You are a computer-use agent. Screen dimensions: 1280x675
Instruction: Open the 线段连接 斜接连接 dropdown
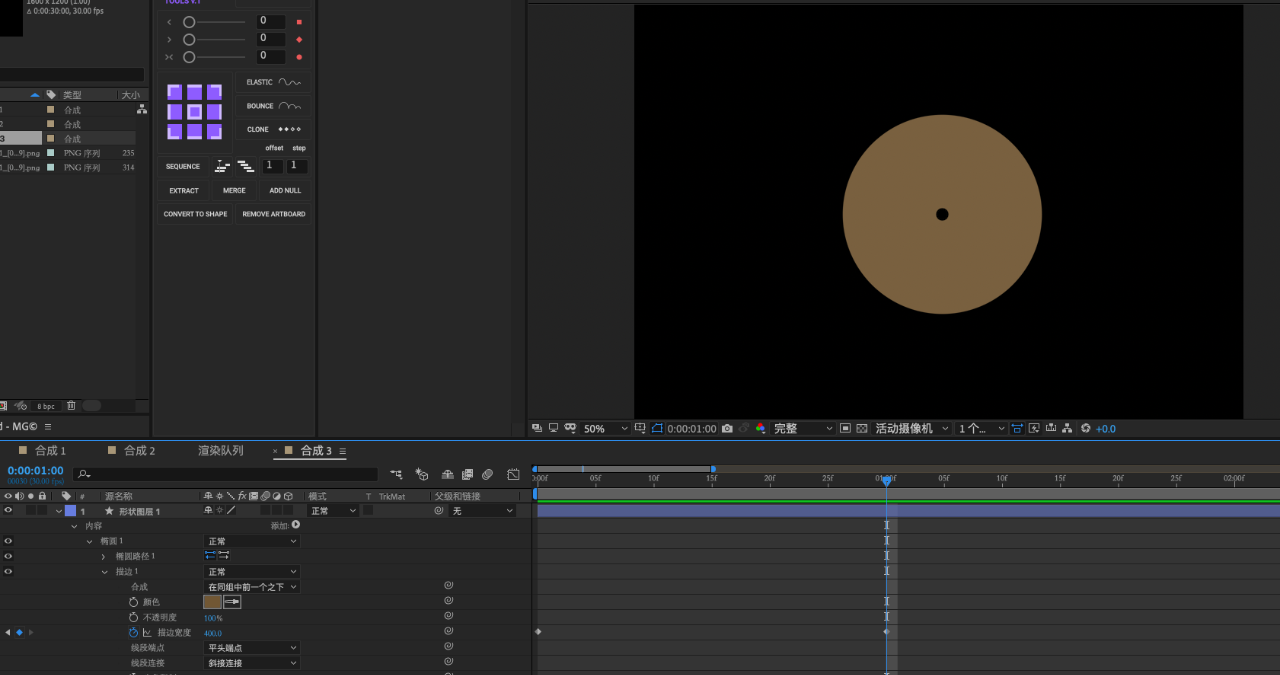coord(252,663)
